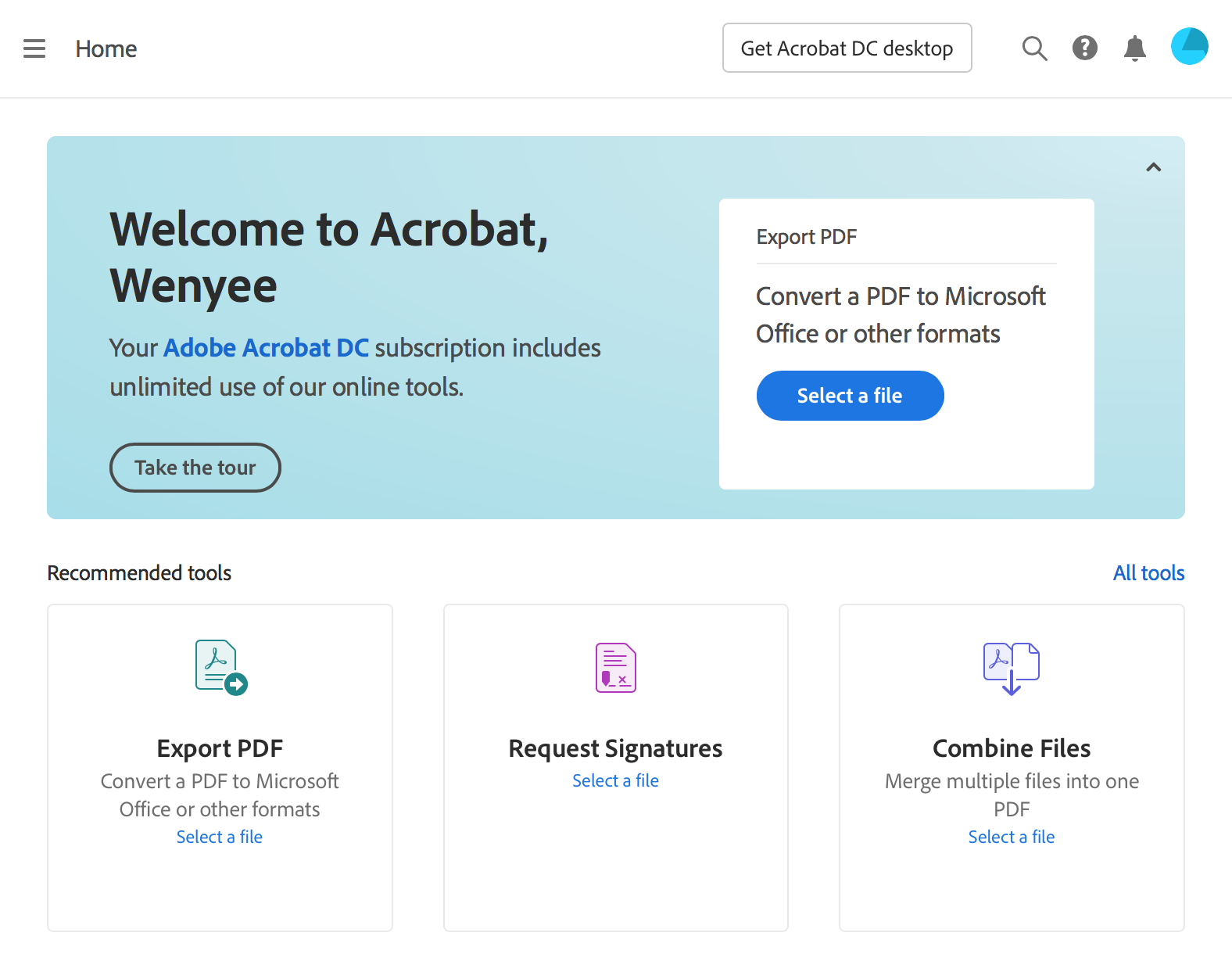Select a file under Export PDF card
1232x954 pixels.
(220, 837)
